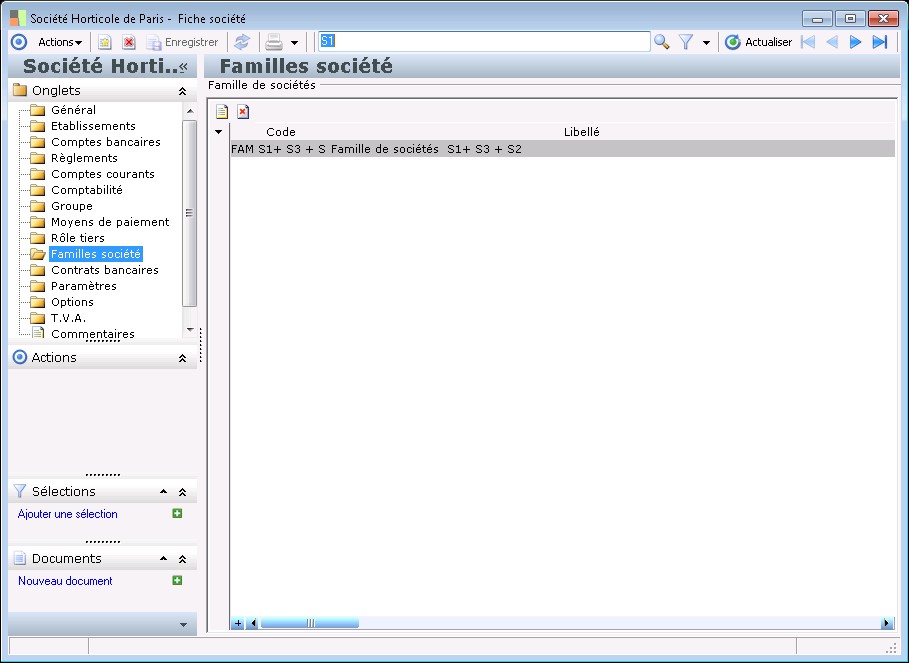Open the Rôle tiers folder

(x=78, y=238)
